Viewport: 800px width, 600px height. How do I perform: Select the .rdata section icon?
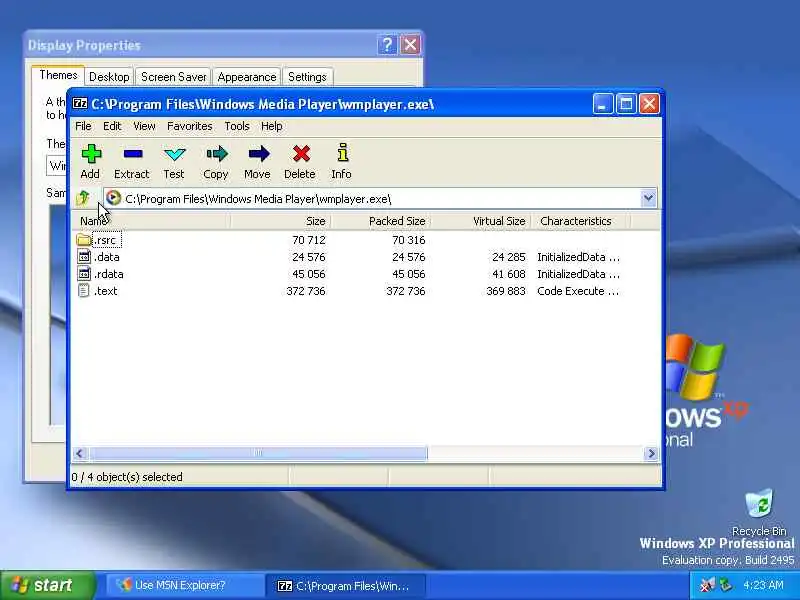click(x=84, y=273)
